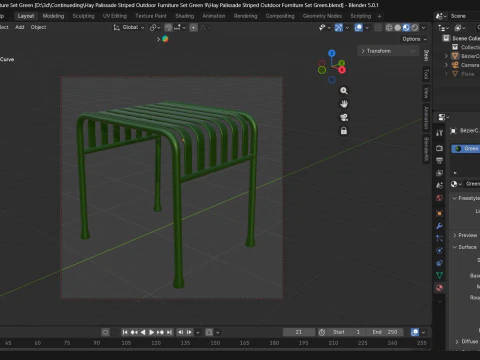The height and width of the screenshot is (360, 480).
Task: Select rendered viewport shading mode
Action: tap(415, 28)
